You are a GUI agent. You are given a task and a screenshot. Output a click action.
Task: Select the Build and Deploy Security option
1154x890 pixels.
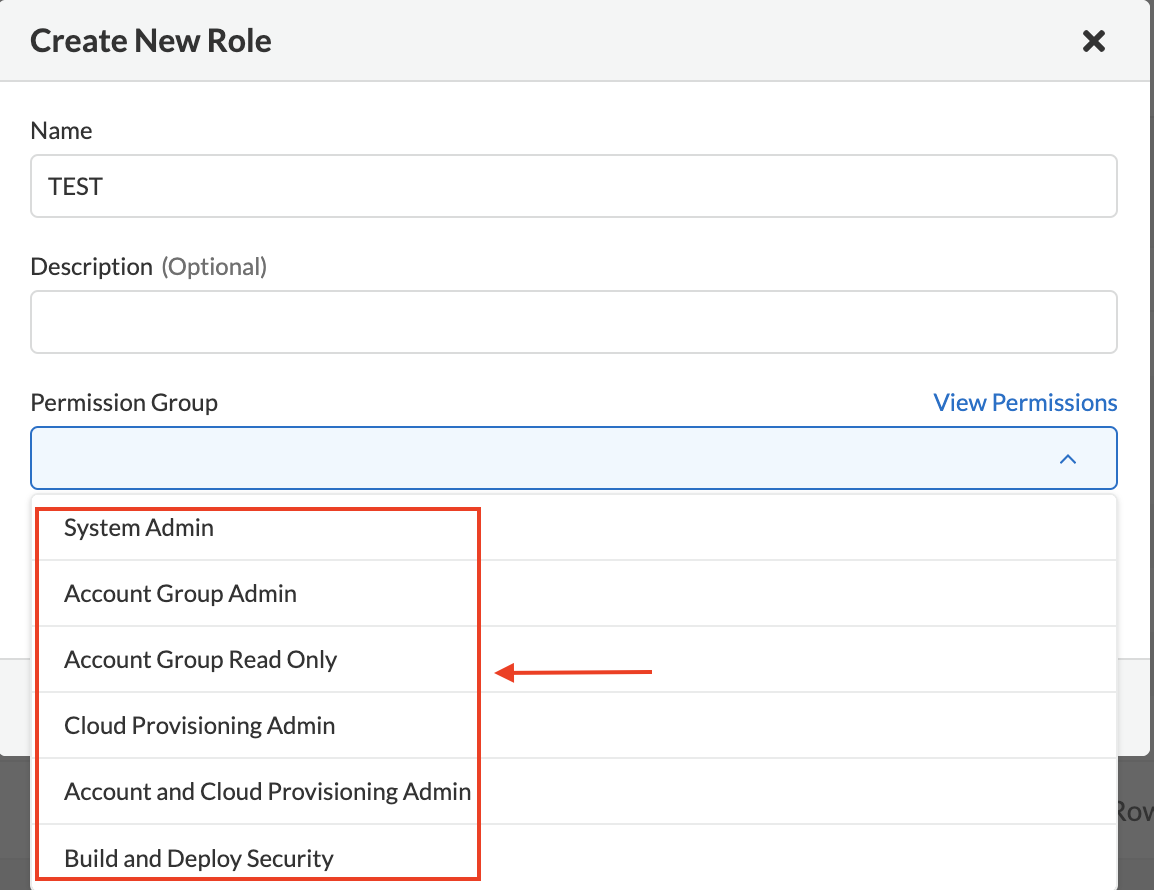click(x=198, y=858)
